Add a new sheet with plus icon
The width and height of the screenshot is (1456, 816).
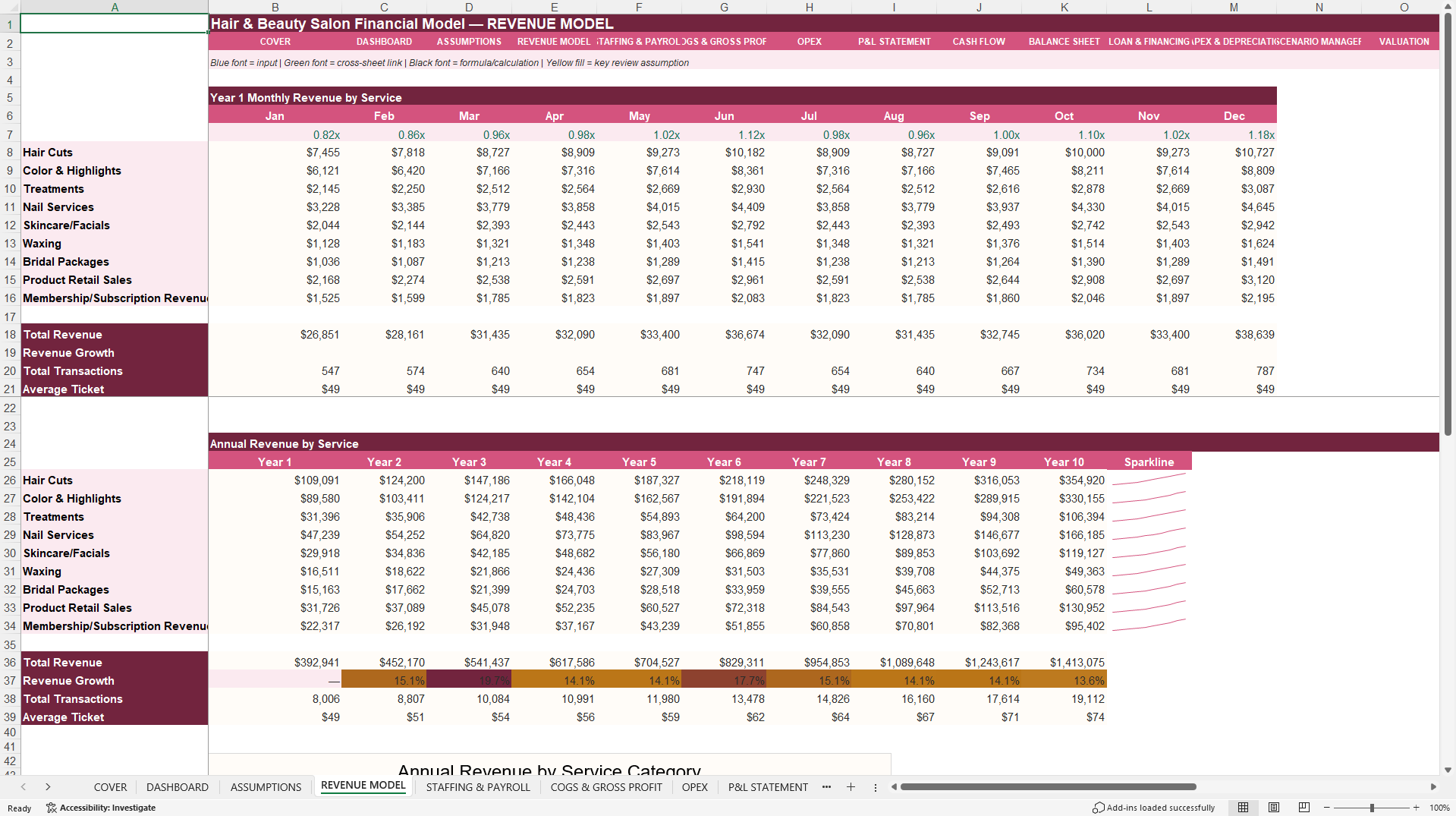851,787
